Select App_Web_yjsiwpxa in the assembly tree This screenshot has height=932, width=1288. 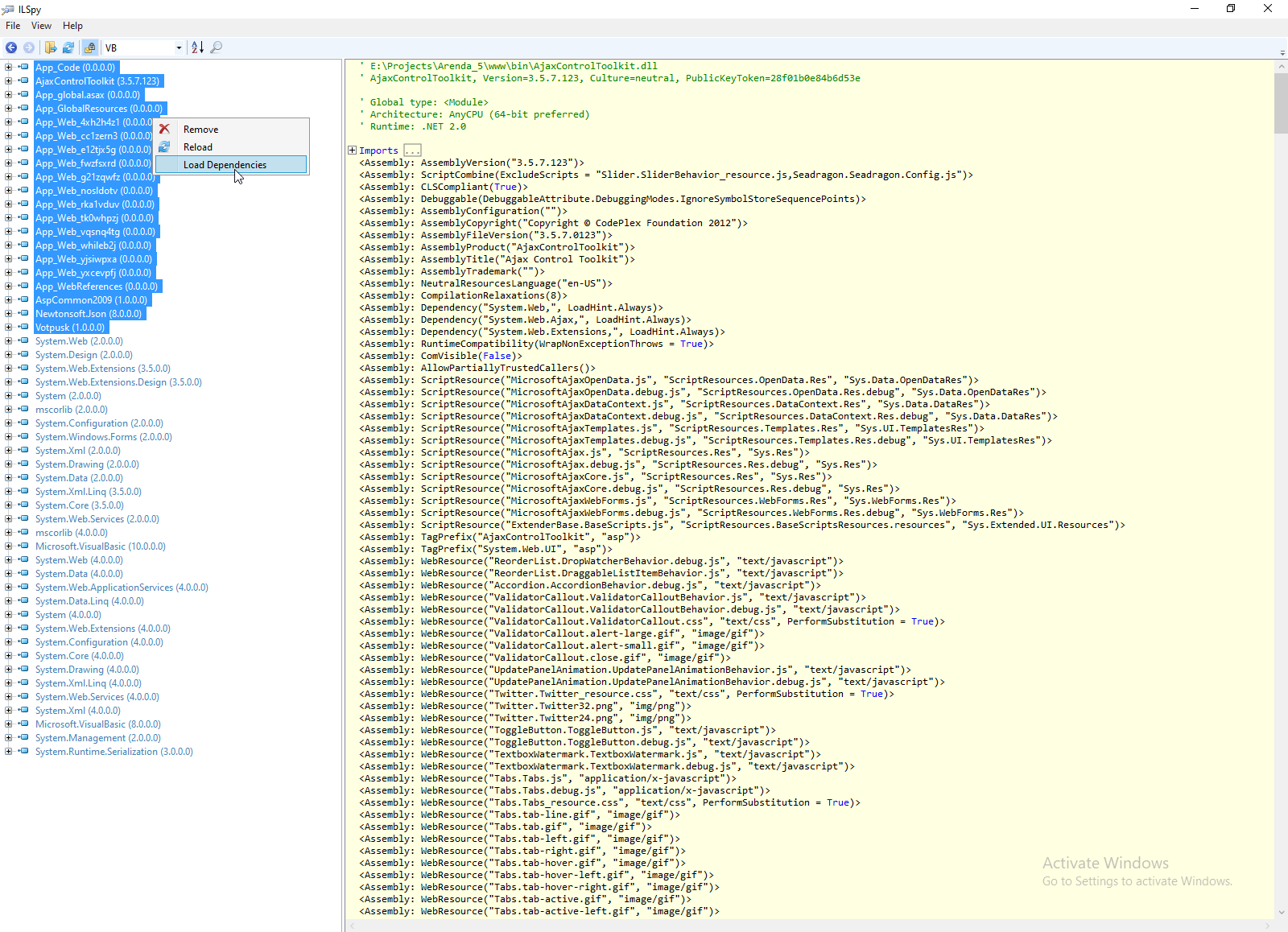(x=93, y=259)
